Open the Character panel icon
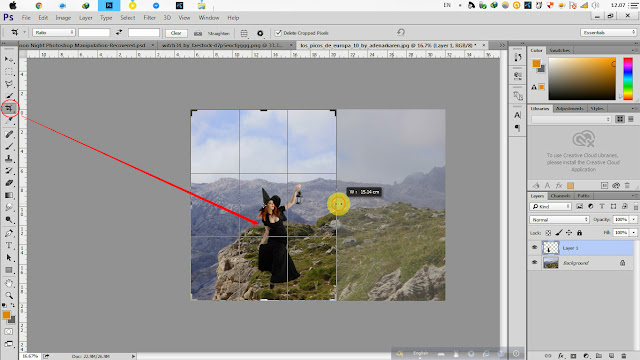640x360 pixels. click(x=518, y=115)
